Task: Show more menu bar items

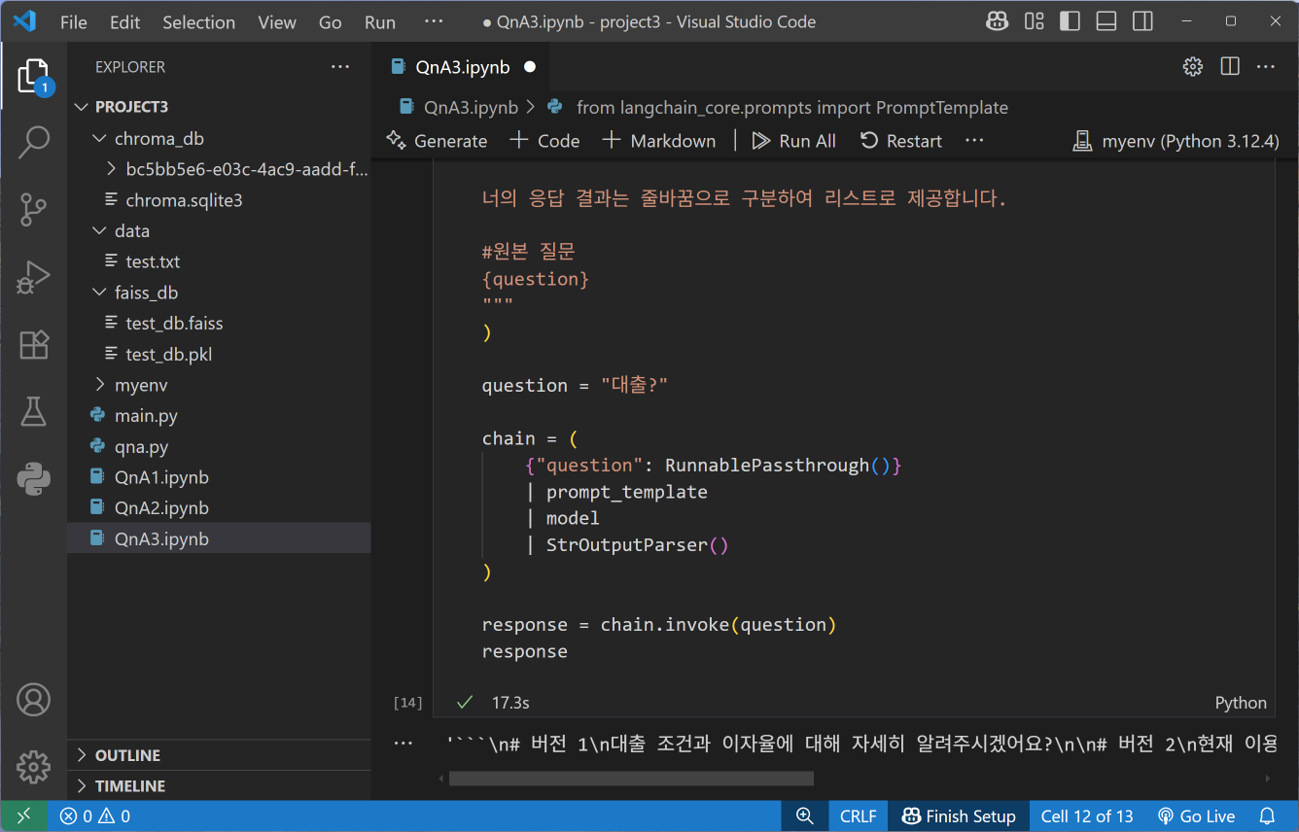Action: (x=433, y=21)
